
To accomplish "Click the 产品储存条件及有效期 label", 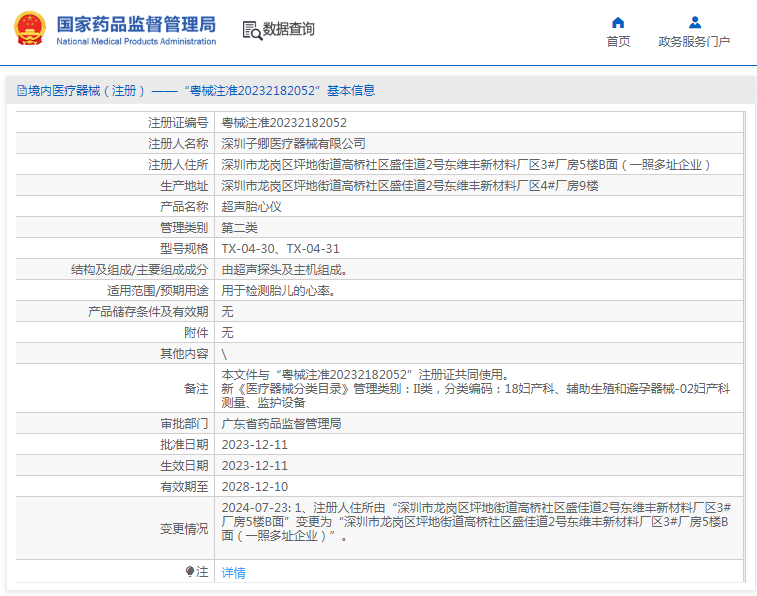I will coord(148,312).
